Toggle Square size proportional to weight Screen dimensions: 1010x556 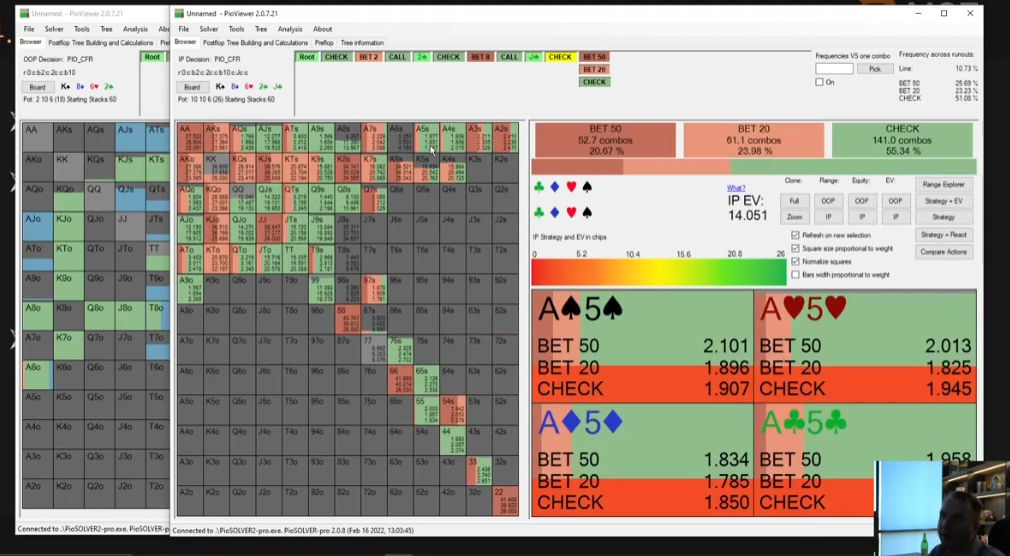tap(796, 248)
